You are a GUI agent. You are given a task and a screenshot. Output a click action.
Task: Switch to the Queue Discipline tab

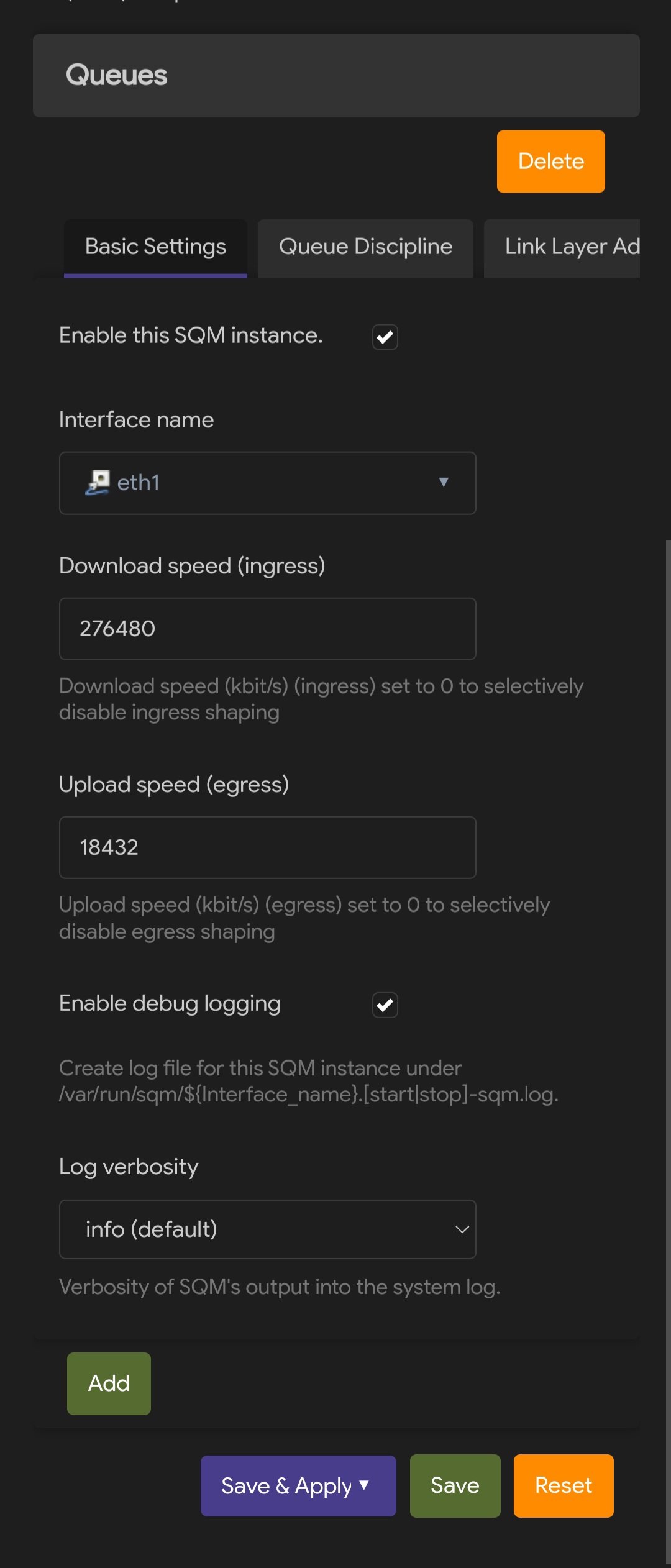coord(365,247)
